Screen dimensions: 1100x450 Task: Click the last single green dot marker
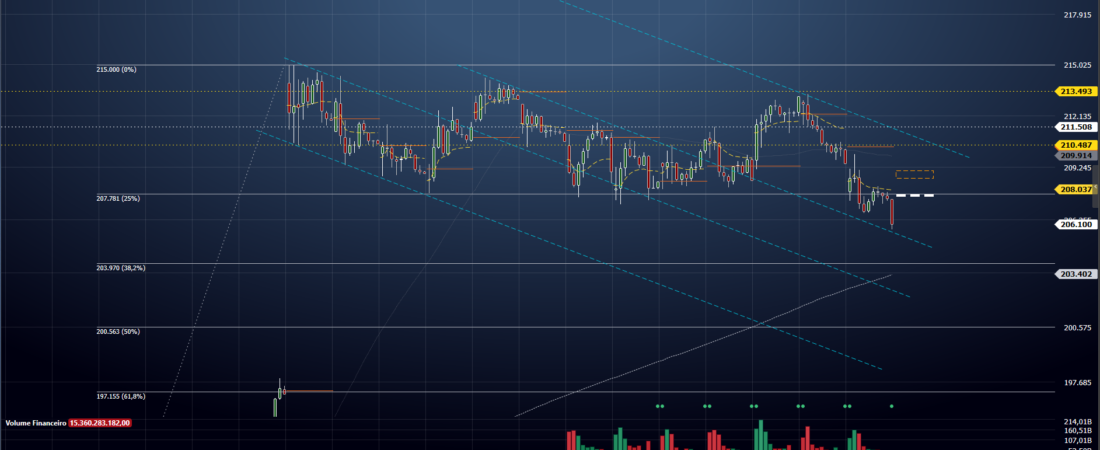(892, 406)
